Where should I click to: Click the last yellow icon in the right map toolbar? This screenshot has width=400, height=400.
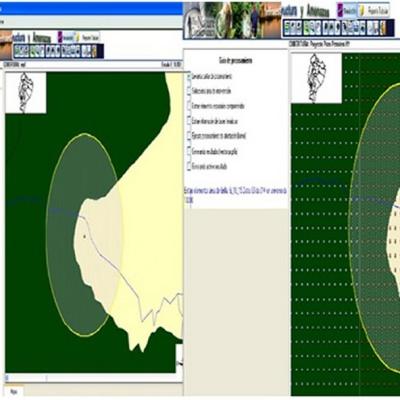pos(383,27)
